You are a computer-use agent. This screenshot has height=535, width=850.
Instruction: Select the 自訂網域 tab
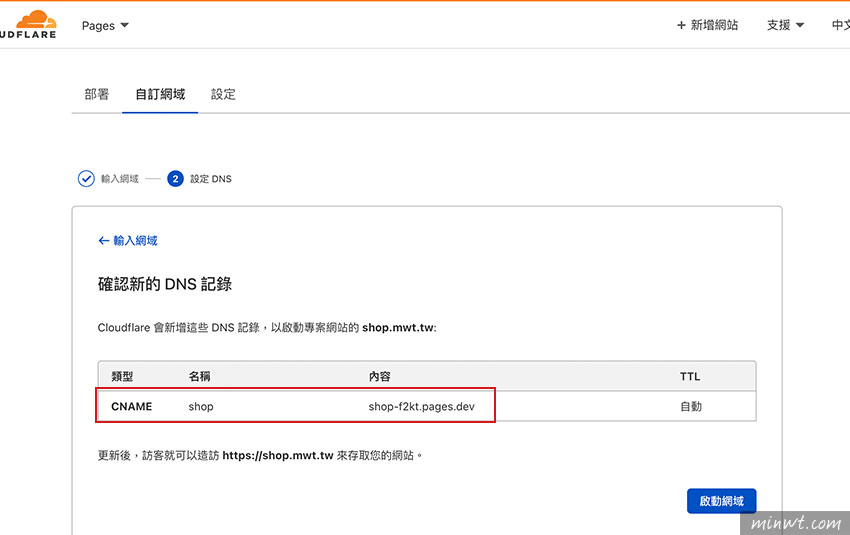tap(160, 94)
